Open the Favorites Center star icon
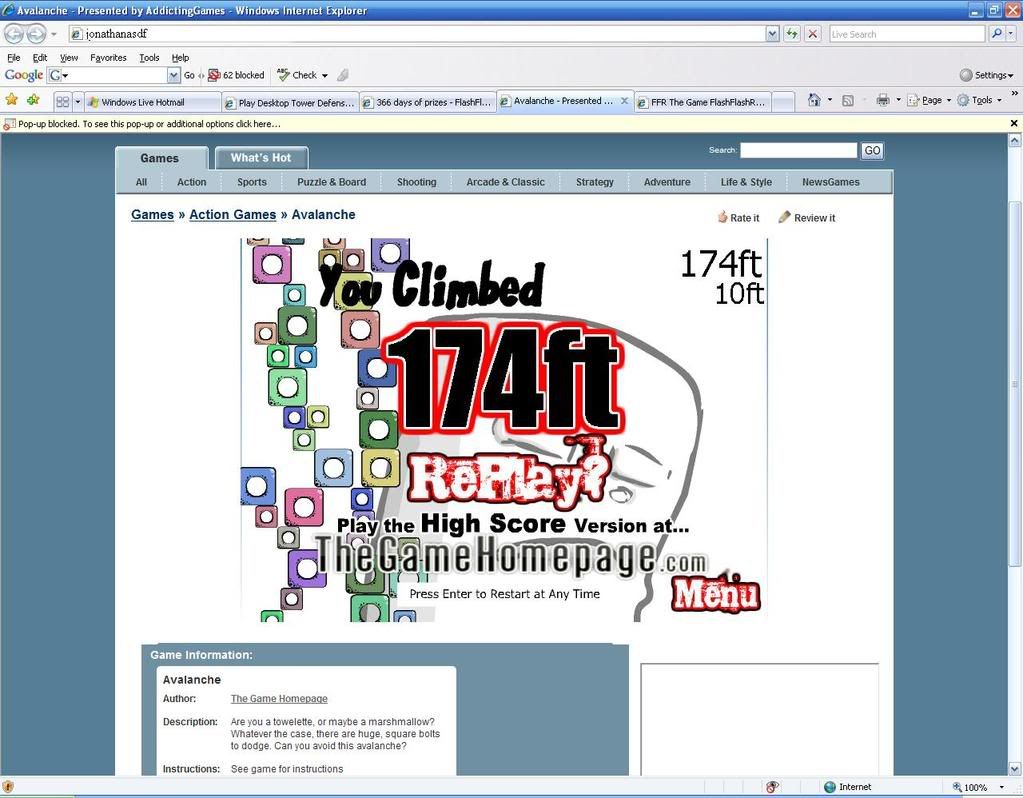 click(12, 100)
